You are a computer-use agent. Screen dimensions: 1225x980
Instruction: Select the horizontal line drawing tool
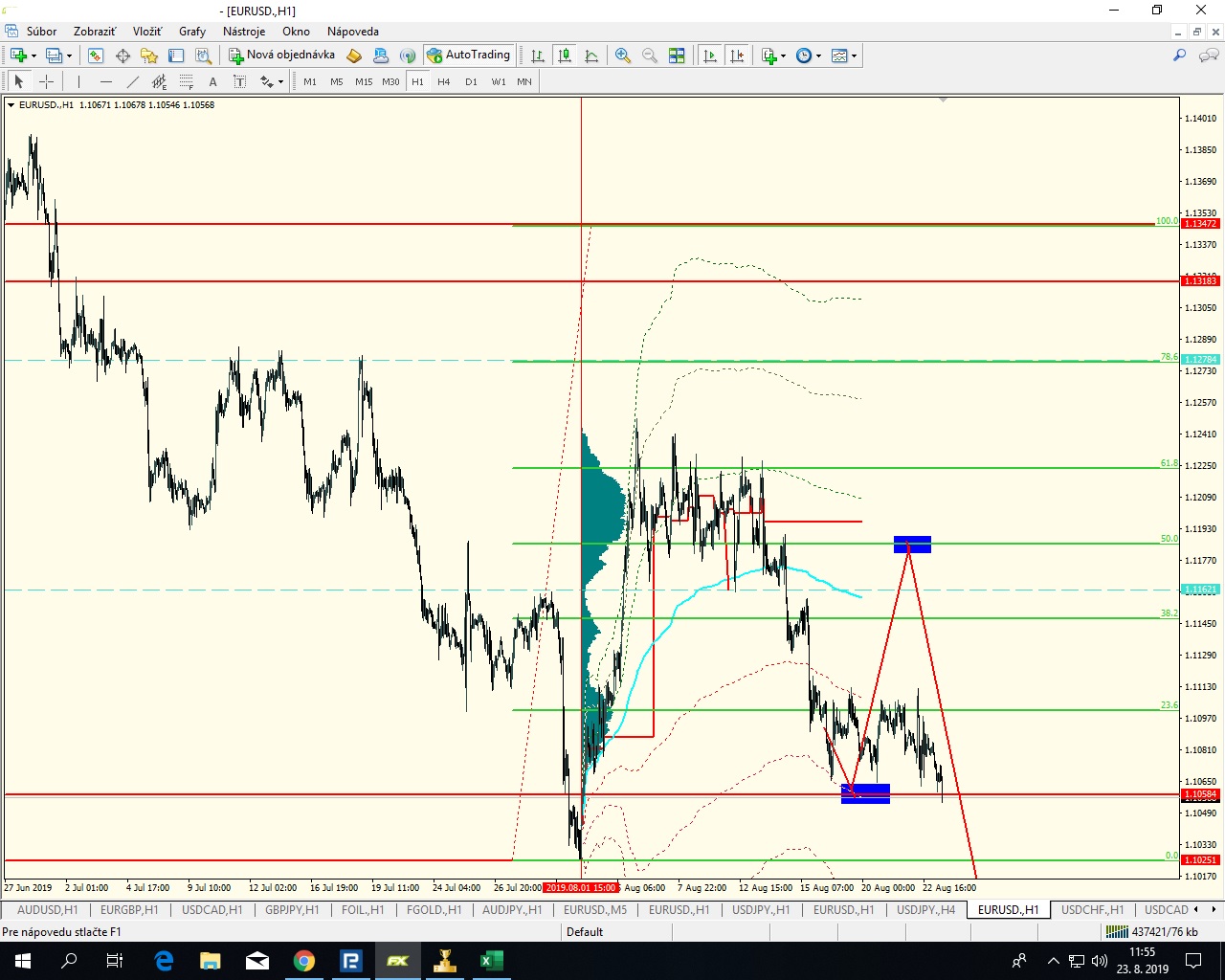tap(106, 81)
